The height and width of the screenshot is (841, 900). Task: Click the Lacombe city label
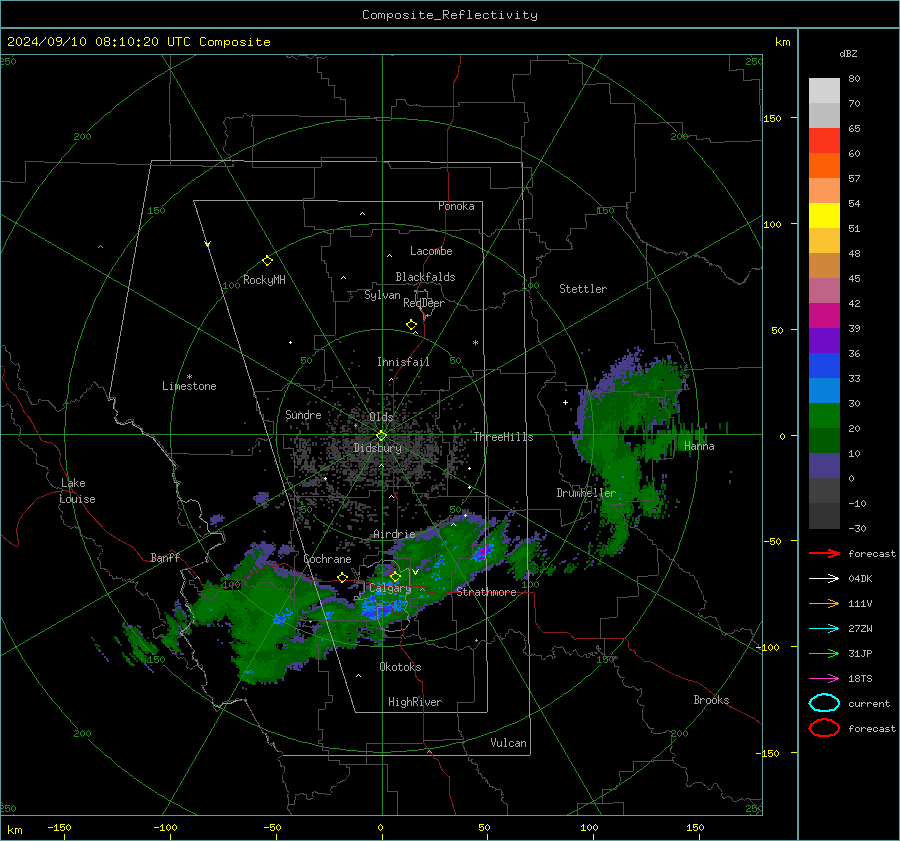(431, 251)
